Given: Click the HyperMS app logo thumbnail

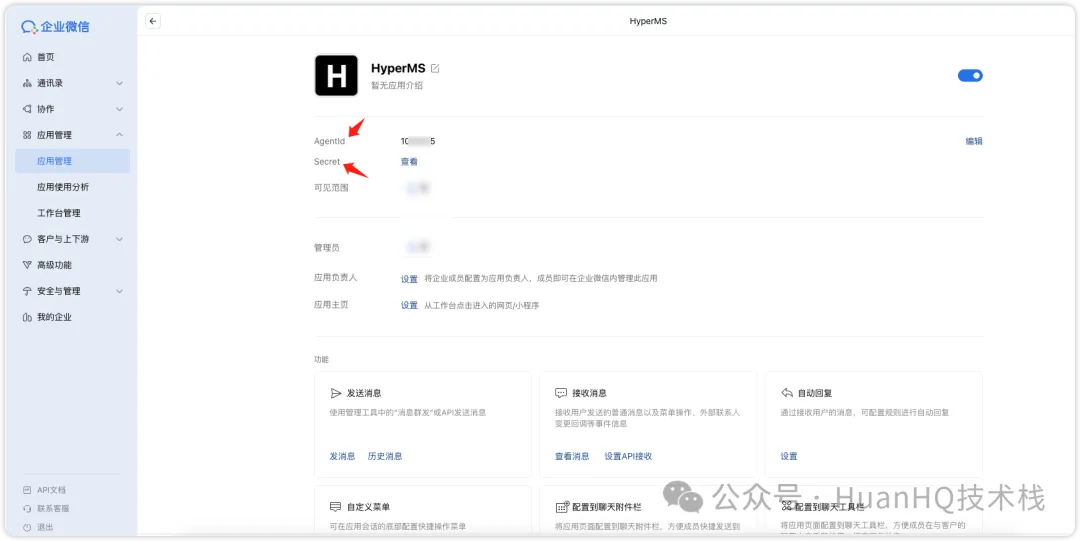Looking at the screenshot, I should point(336,75).
